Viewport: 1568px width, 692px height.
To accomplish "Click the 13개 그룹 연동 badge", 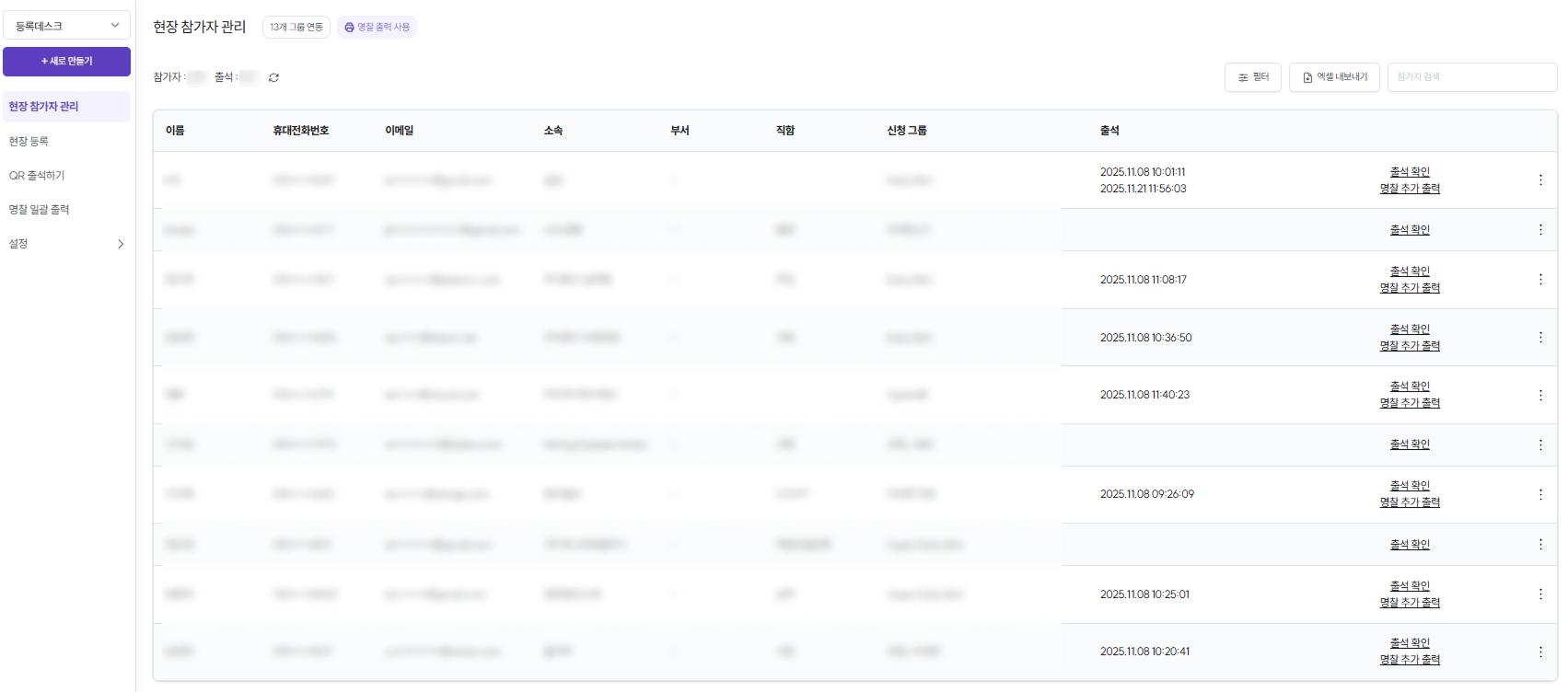I will [296, 28].
